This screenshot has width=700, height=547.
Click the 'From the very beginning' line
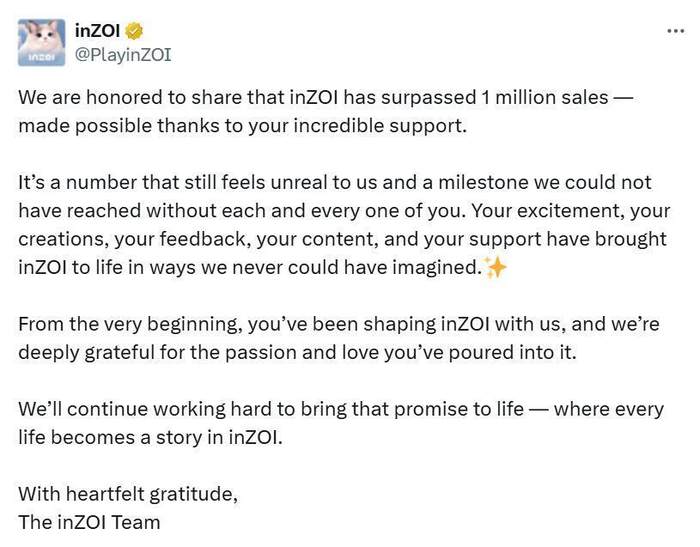pos(339,324)
